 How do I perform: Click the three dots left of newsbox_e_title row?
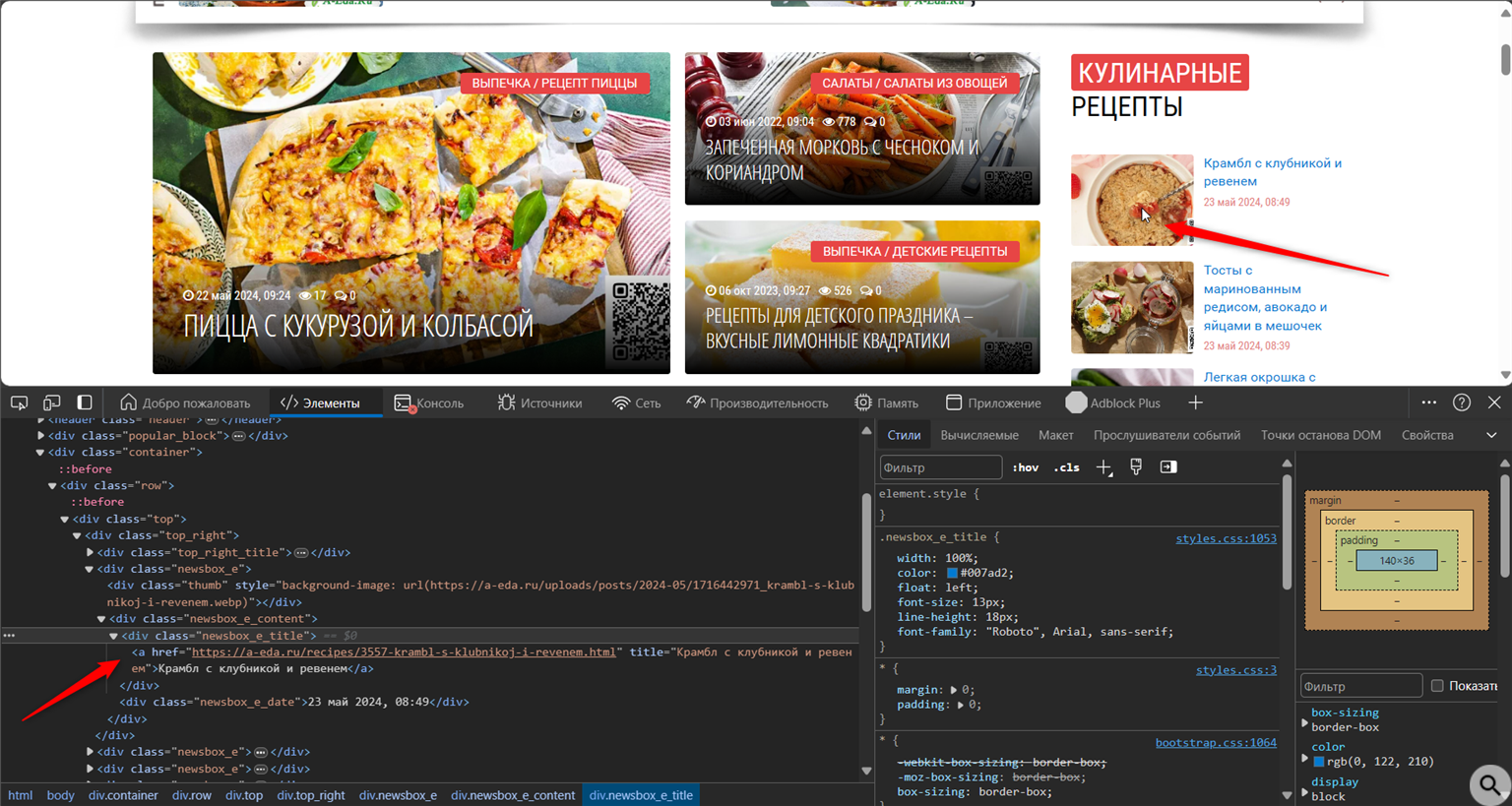pos(9,636)
